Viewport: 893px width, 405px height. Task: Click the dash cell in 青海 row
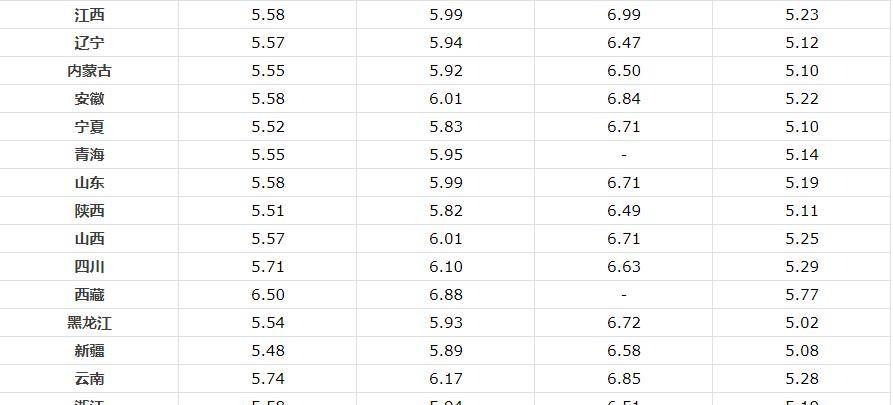(x=624, y=155)
